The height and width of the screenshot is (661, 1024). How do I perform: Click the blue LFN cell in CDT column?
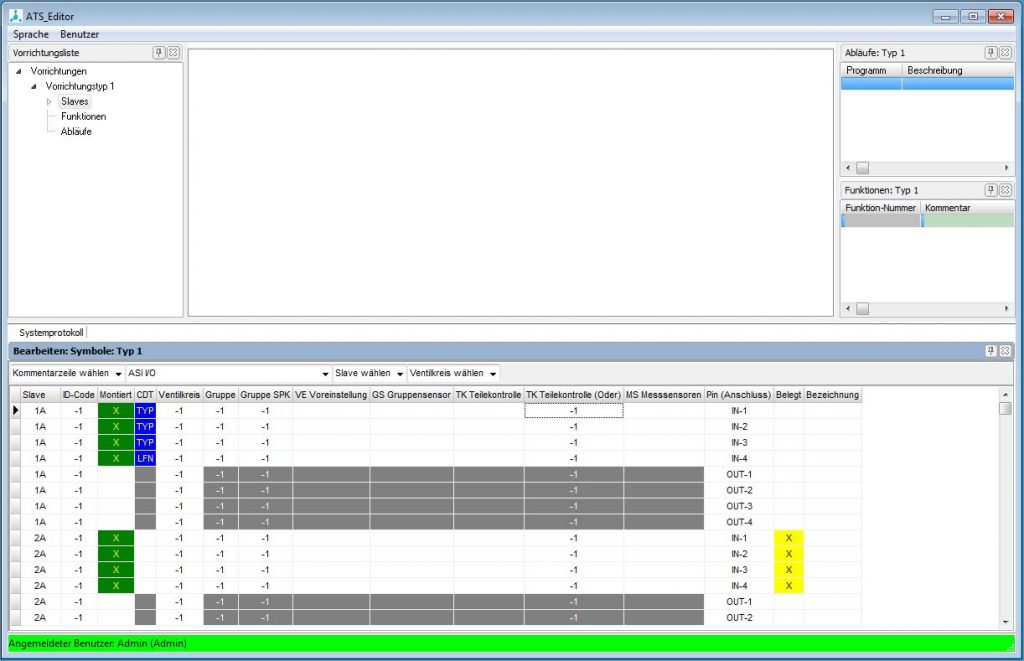(145, 458)
